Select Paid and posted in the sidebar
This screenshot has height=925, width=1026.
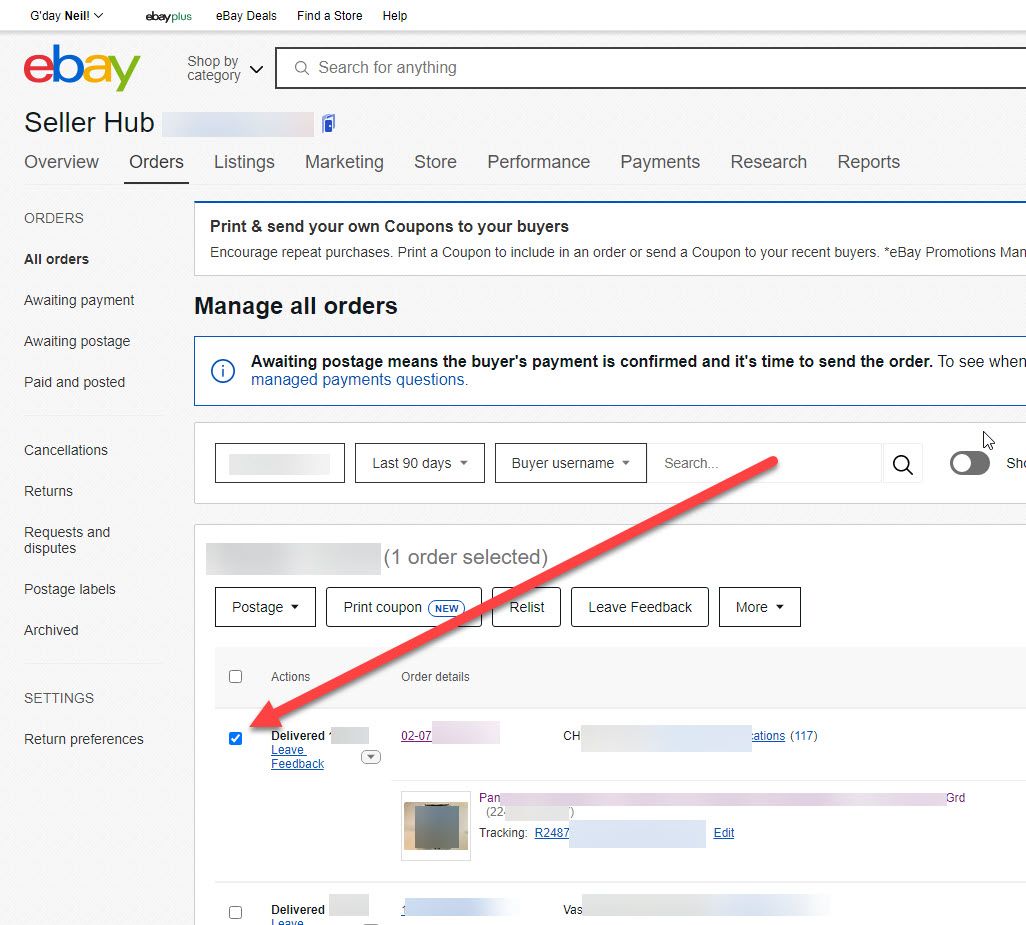point(75,382)
